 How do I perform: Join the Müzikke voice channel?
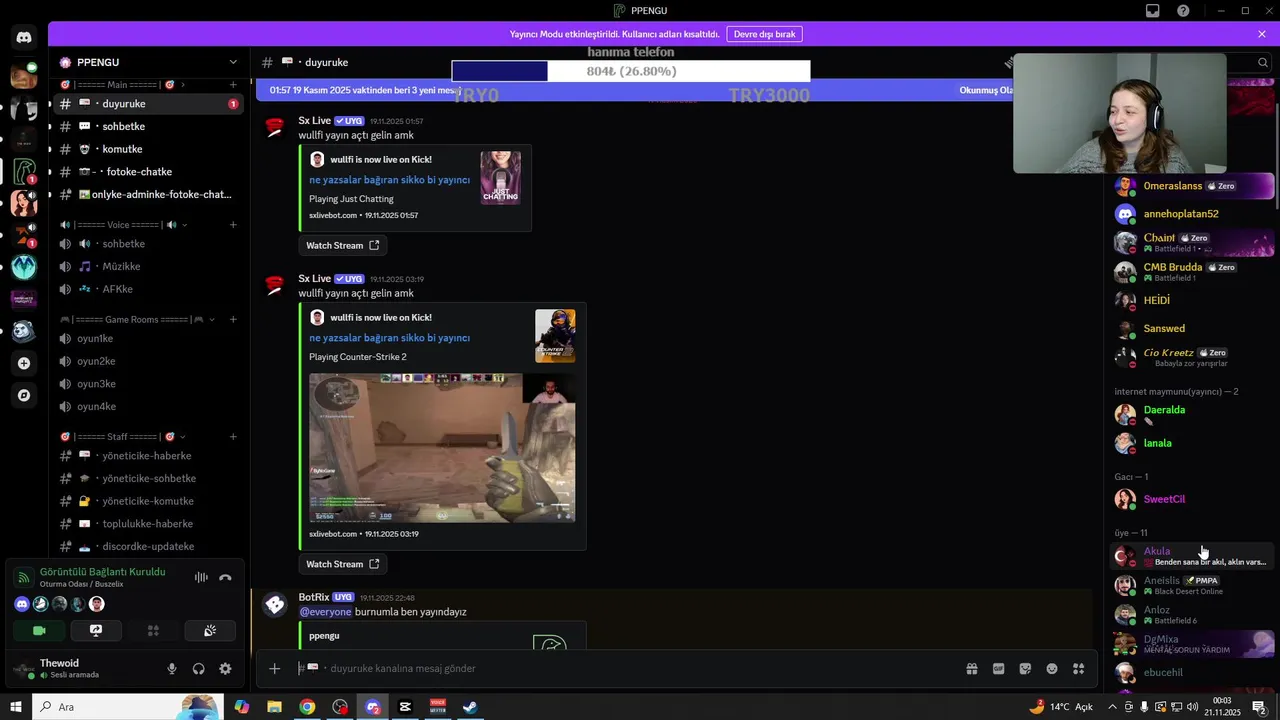pos(148,267)
